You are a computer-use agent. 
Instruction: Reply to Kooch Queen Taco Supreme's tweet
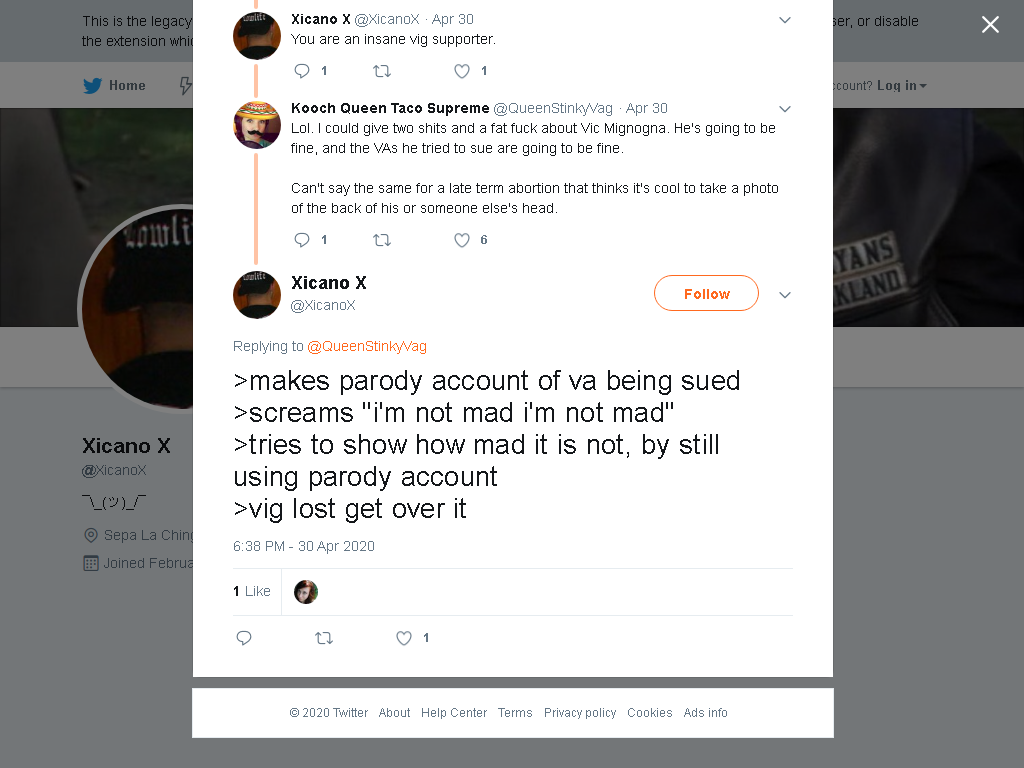click(x=302, y=240)
